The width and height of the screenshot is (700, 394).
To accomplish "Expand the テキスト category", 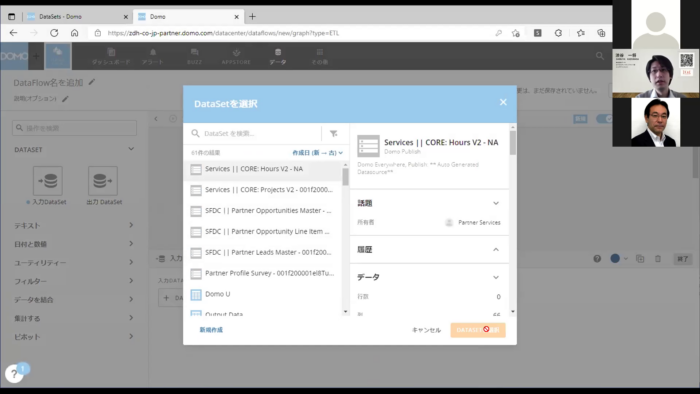I will coord(74,225).
